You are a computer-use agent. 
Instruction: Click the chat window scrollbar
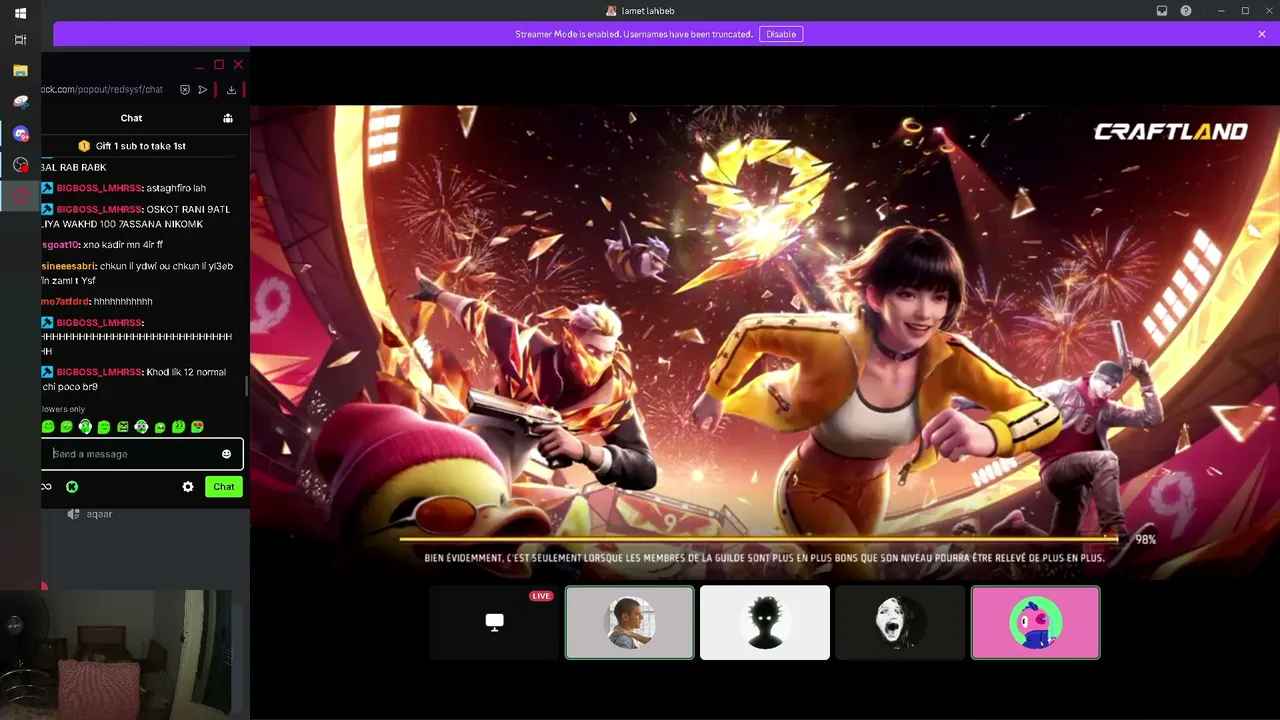pyautogui.click(x=247, y=386)
